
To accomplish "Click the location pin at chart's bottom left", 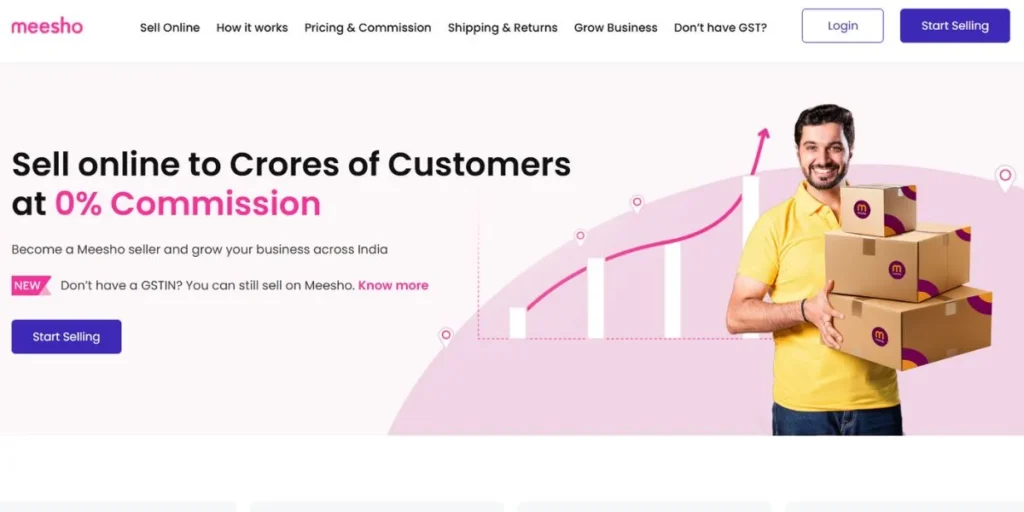I will [x=445, y=337].
